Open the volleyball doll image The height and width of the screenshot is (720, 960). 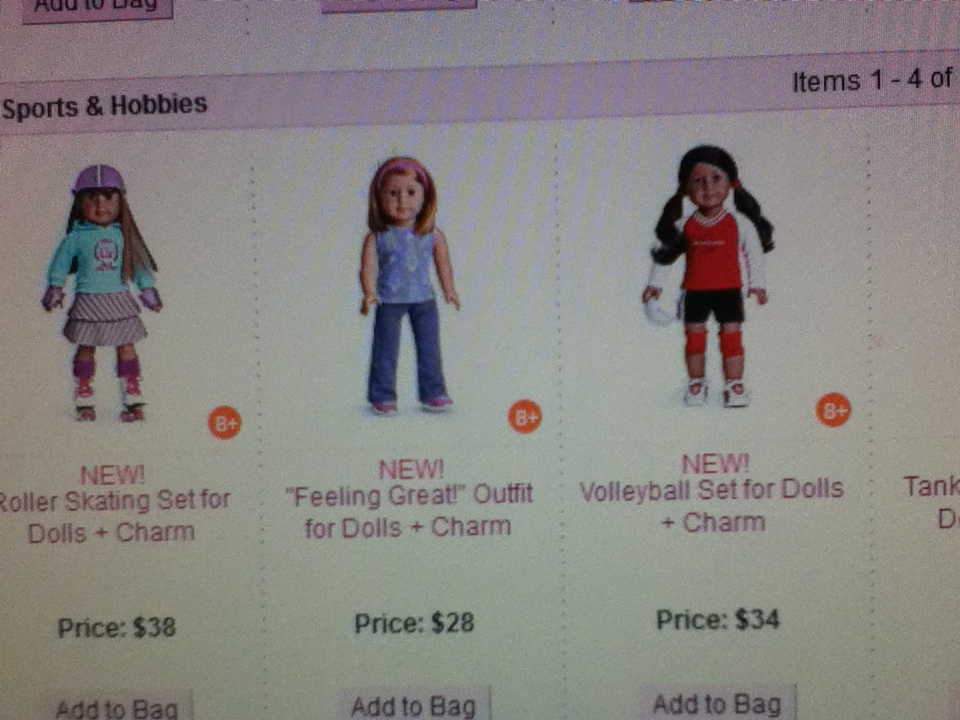click(708, 277)
